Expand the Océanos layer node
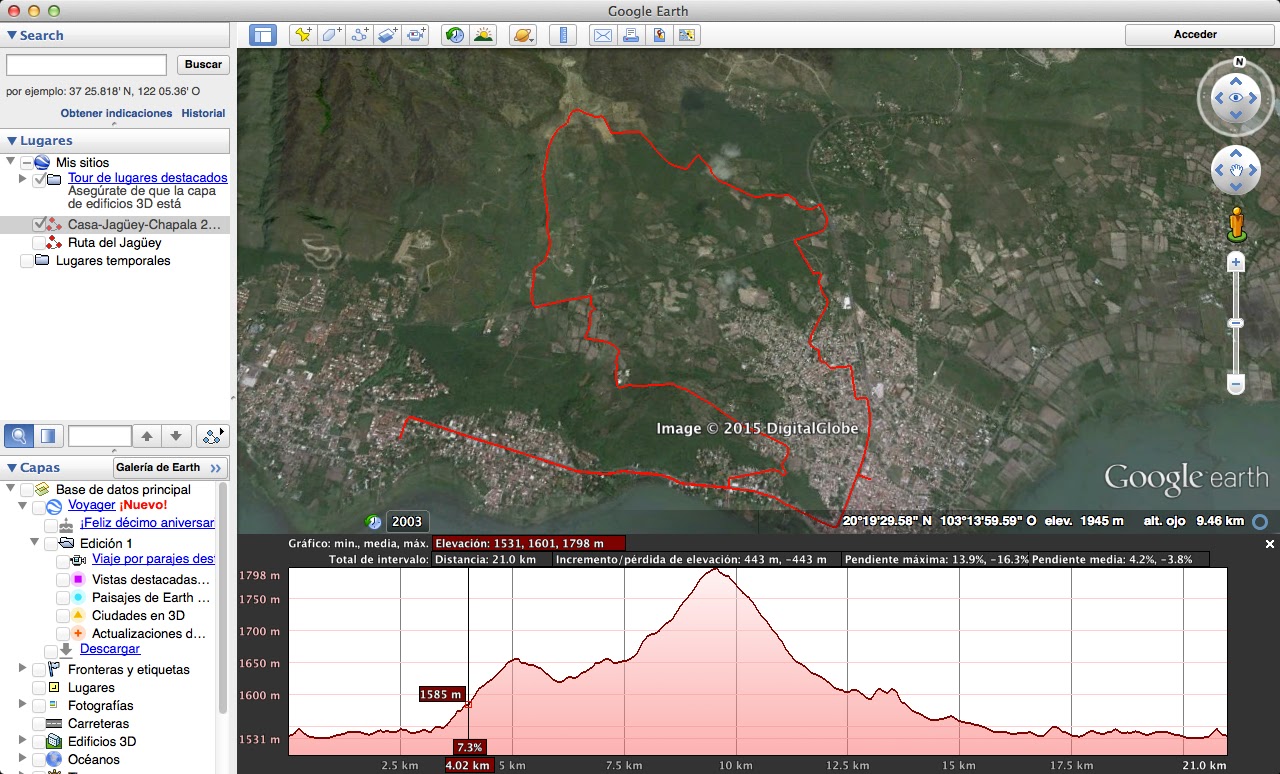Screen dimensions: 1280x774 click(x=23, y=759)
